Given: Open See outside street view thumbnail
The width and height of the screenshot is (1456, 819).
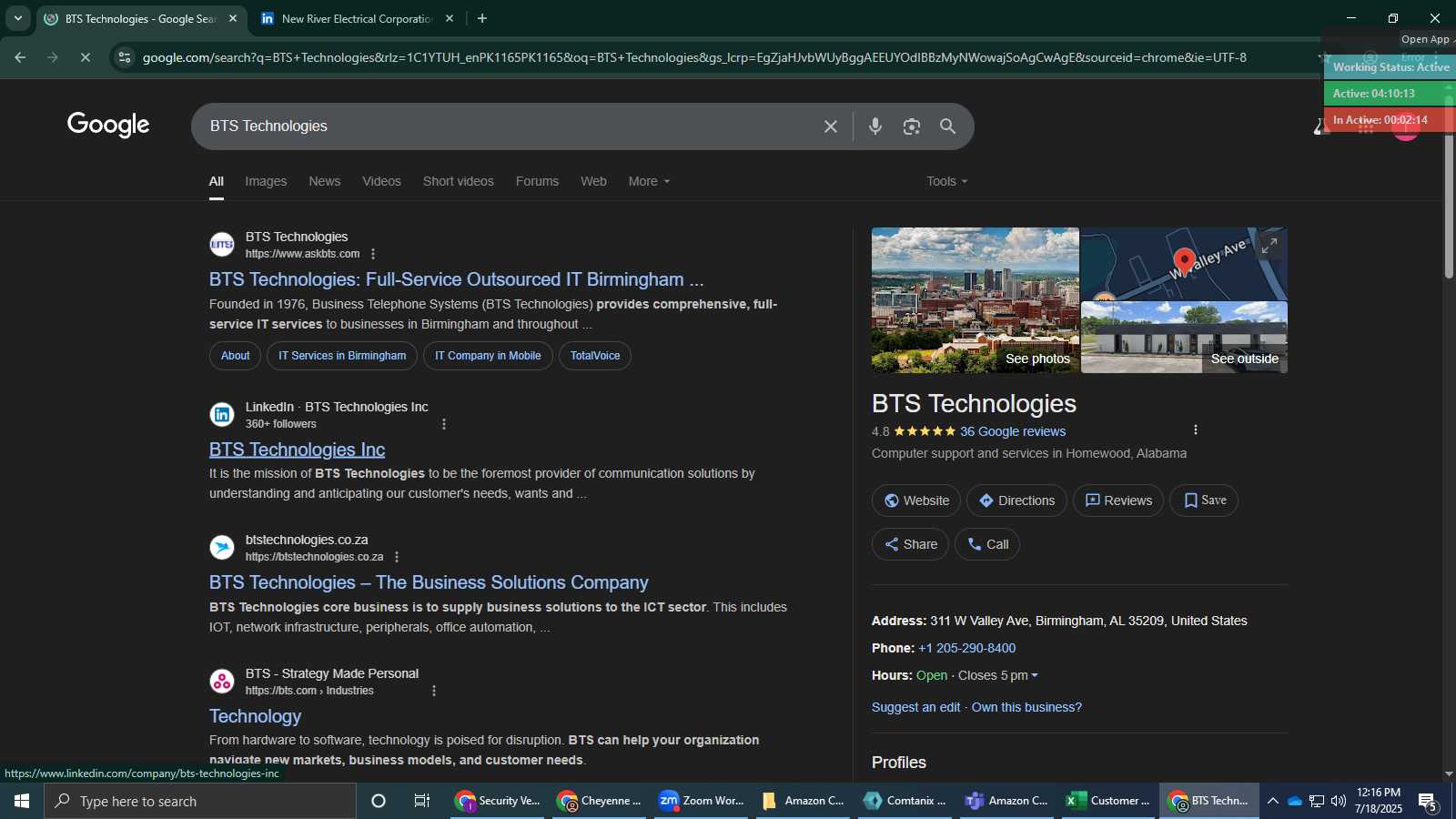Looking at the screenshot, I should pos(1184,338).
